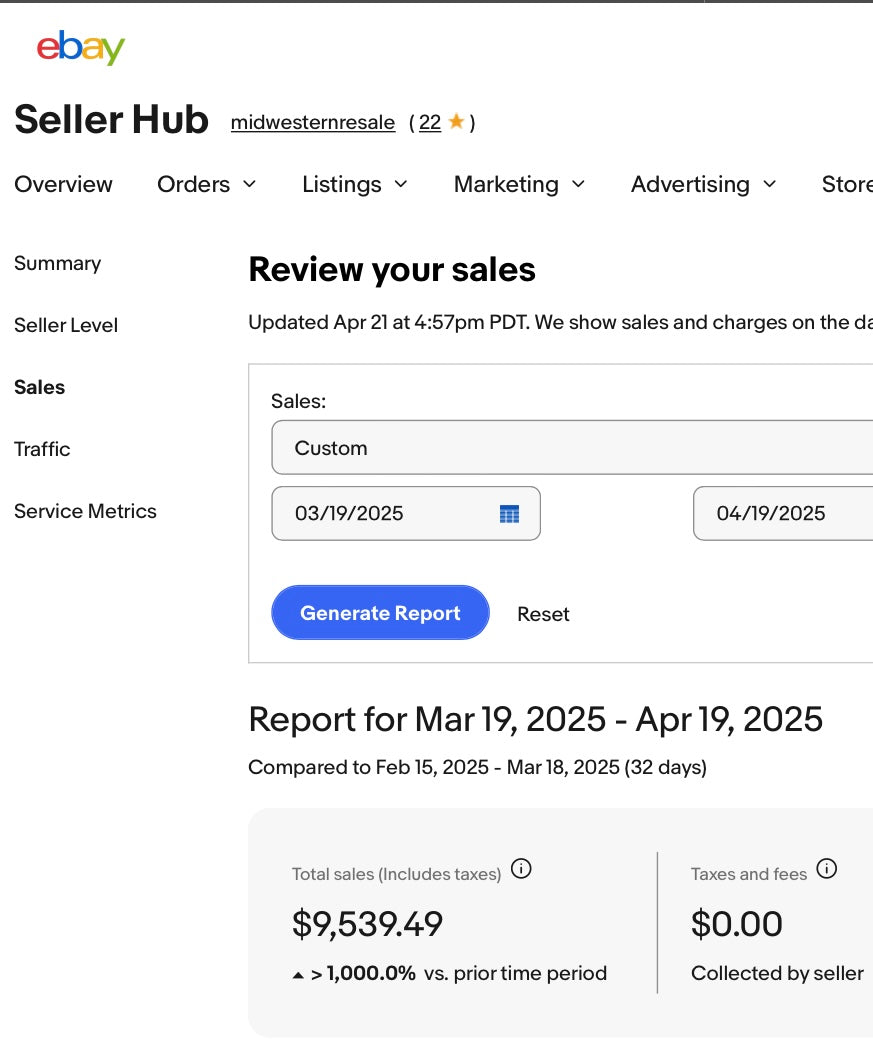This screenshot has width=873, height=1051.
Task: Click the 04/19/2025 end date field
Action: click(x=783, y=513)
